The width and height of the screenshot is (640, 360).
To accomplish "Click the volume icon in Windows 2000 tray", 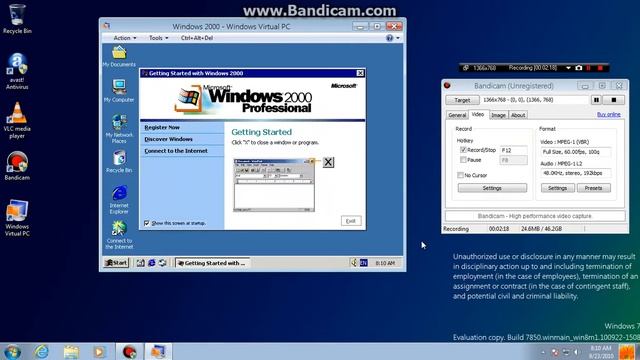I will 353,263.
